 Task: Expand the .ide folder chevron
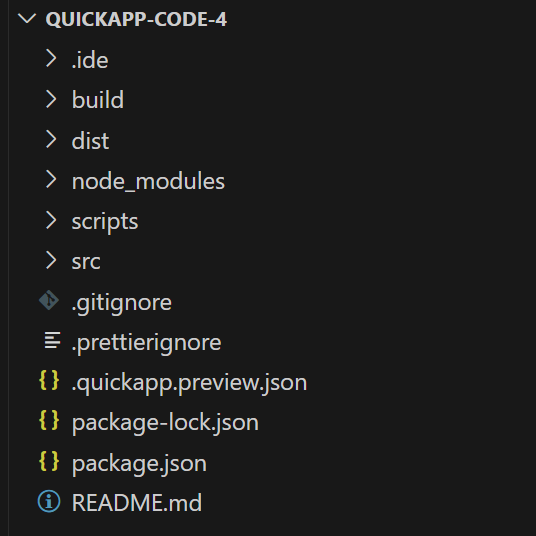(x=51, y=58)
